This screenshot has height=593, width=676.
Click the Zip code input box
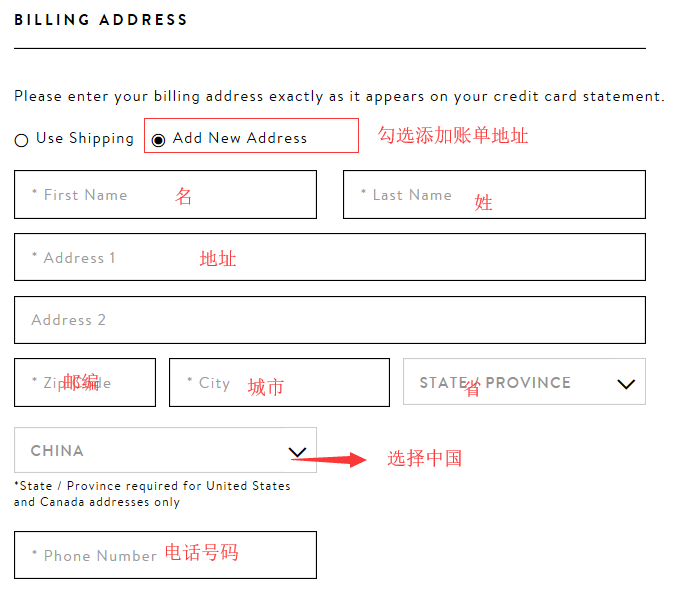pos(85,383)
